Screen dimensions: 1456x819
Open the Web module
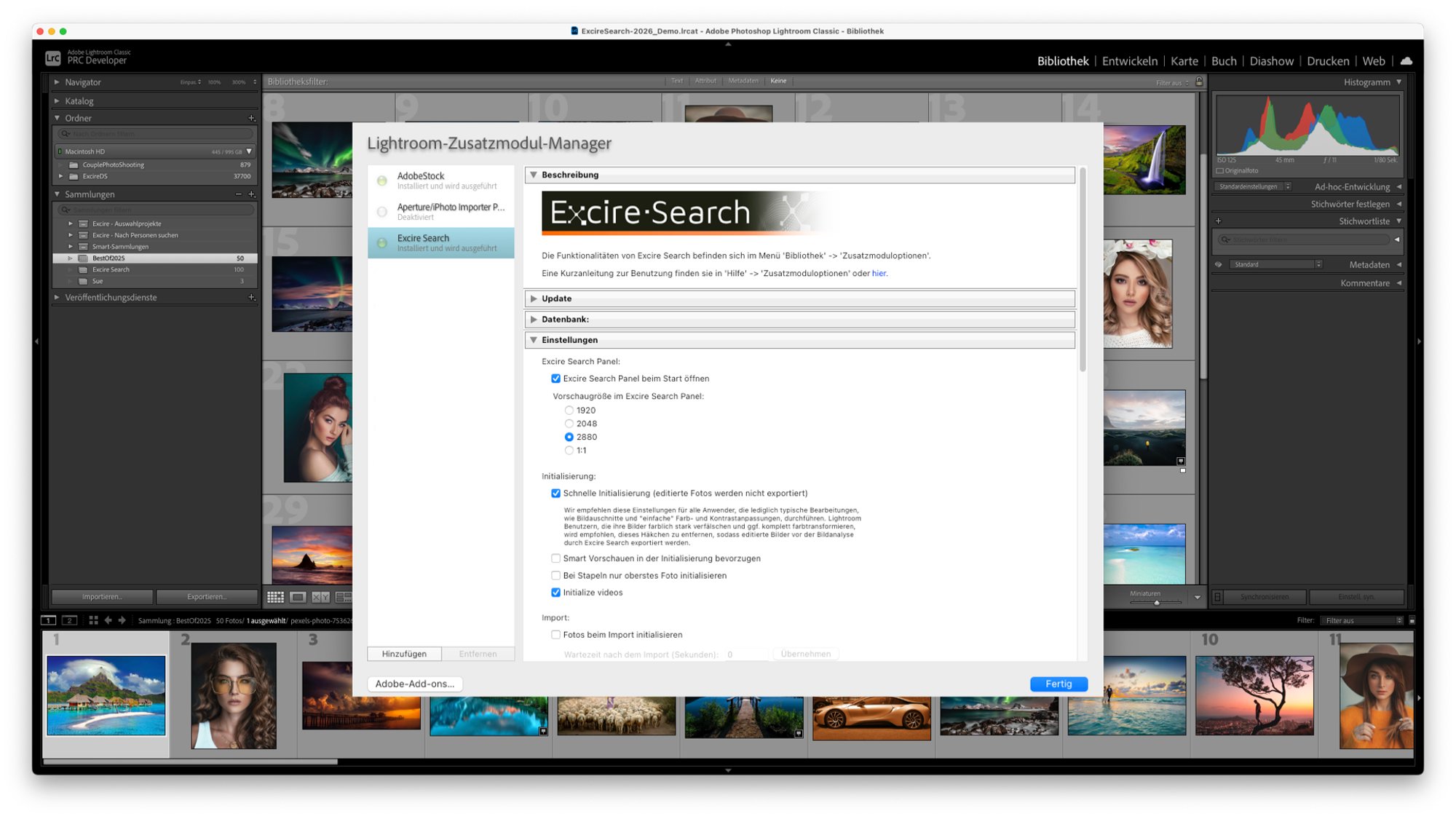click(1374, 61)
